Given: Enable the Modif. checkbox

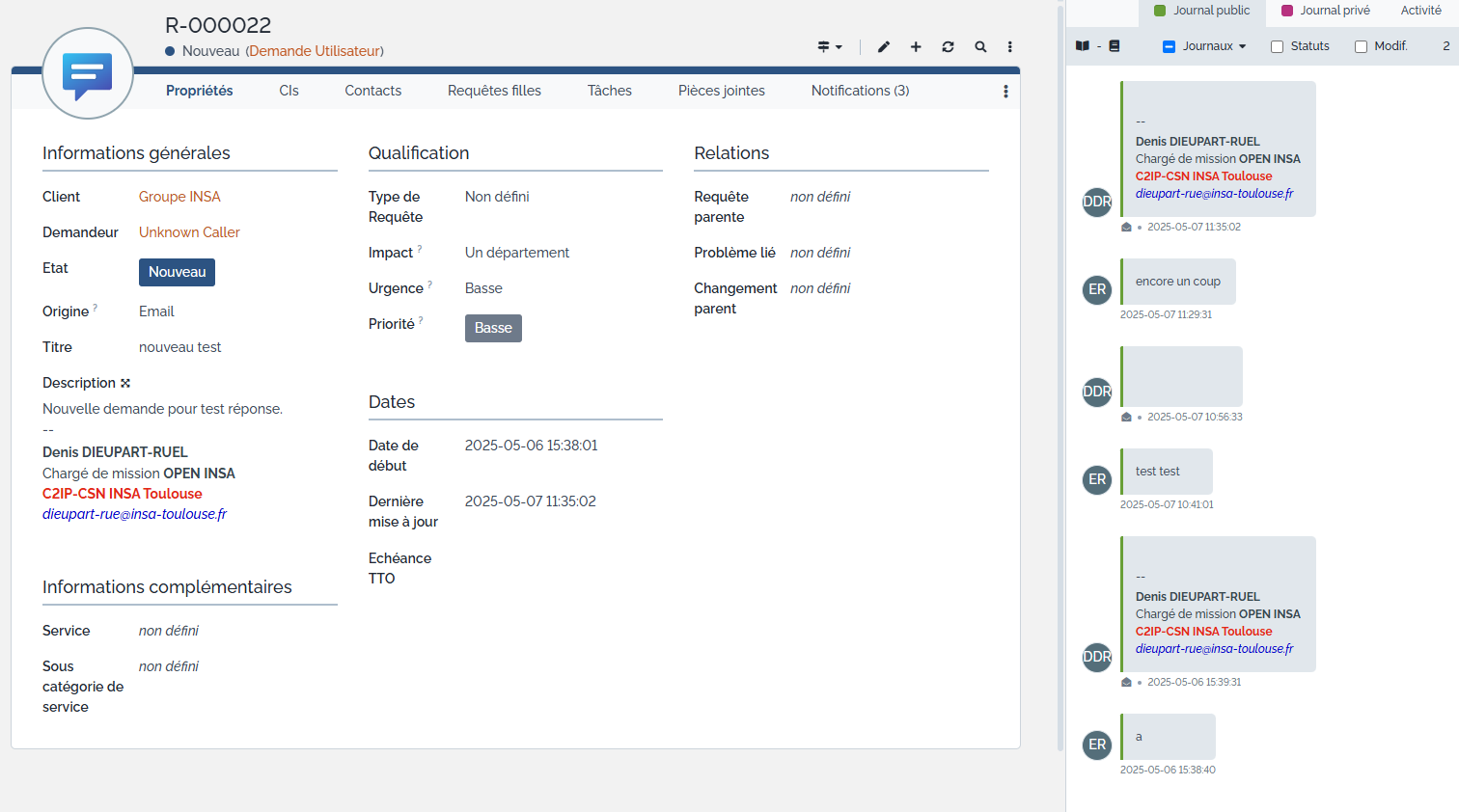Looking at the screenshot, I should pos(1361,46).
